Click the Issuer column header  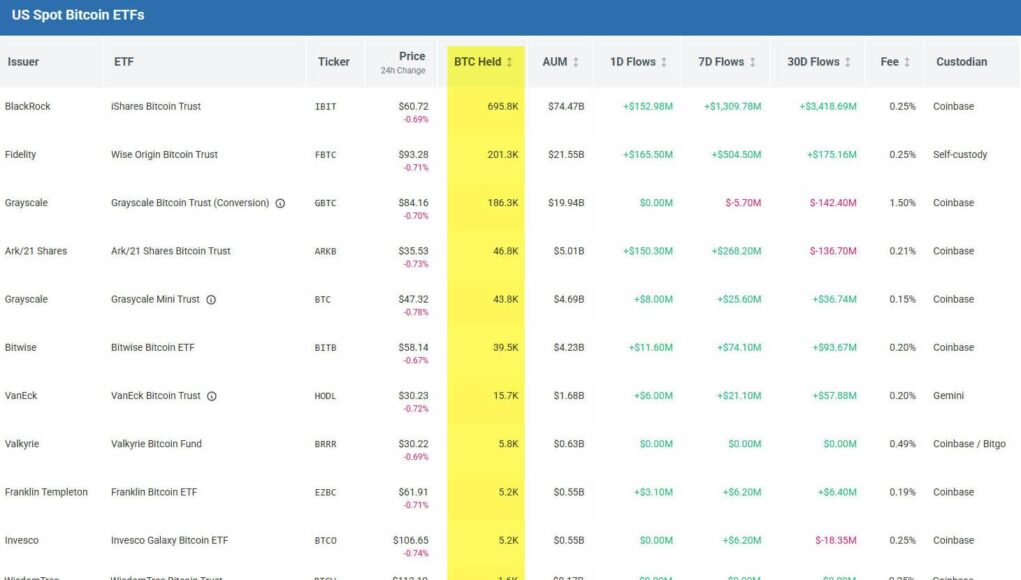tap(23, 62)
